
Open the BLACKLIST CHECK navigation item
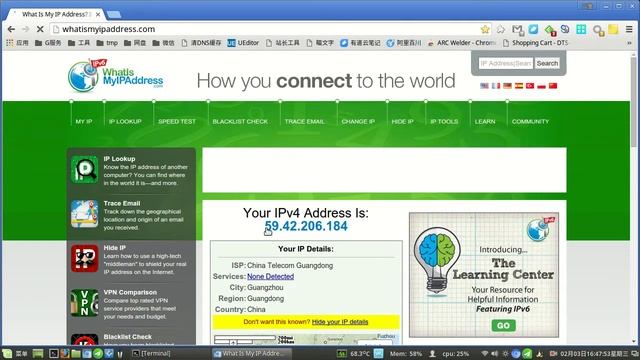(240, 121)
